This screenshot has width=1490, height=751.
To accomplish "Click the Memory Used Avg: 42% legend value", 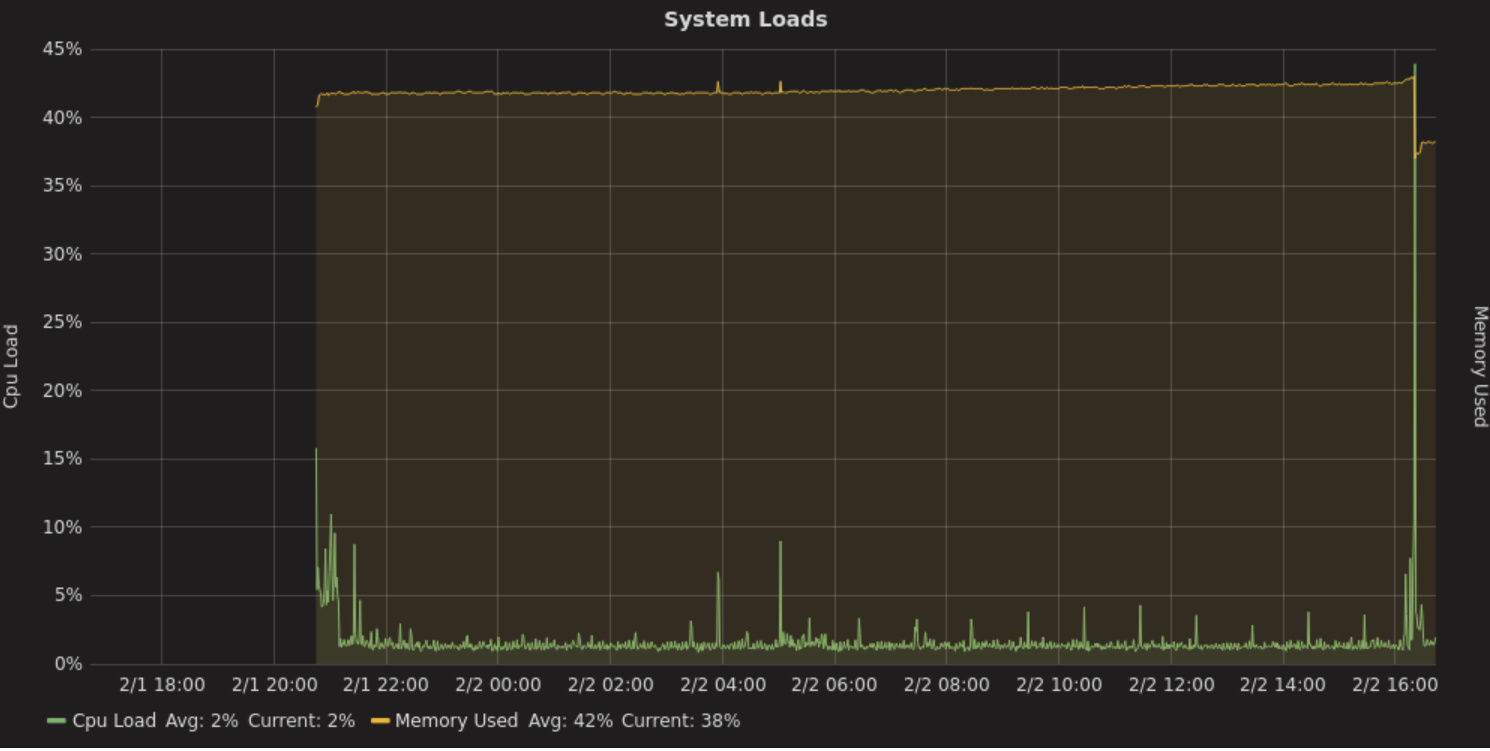I will tap(570, 720).
